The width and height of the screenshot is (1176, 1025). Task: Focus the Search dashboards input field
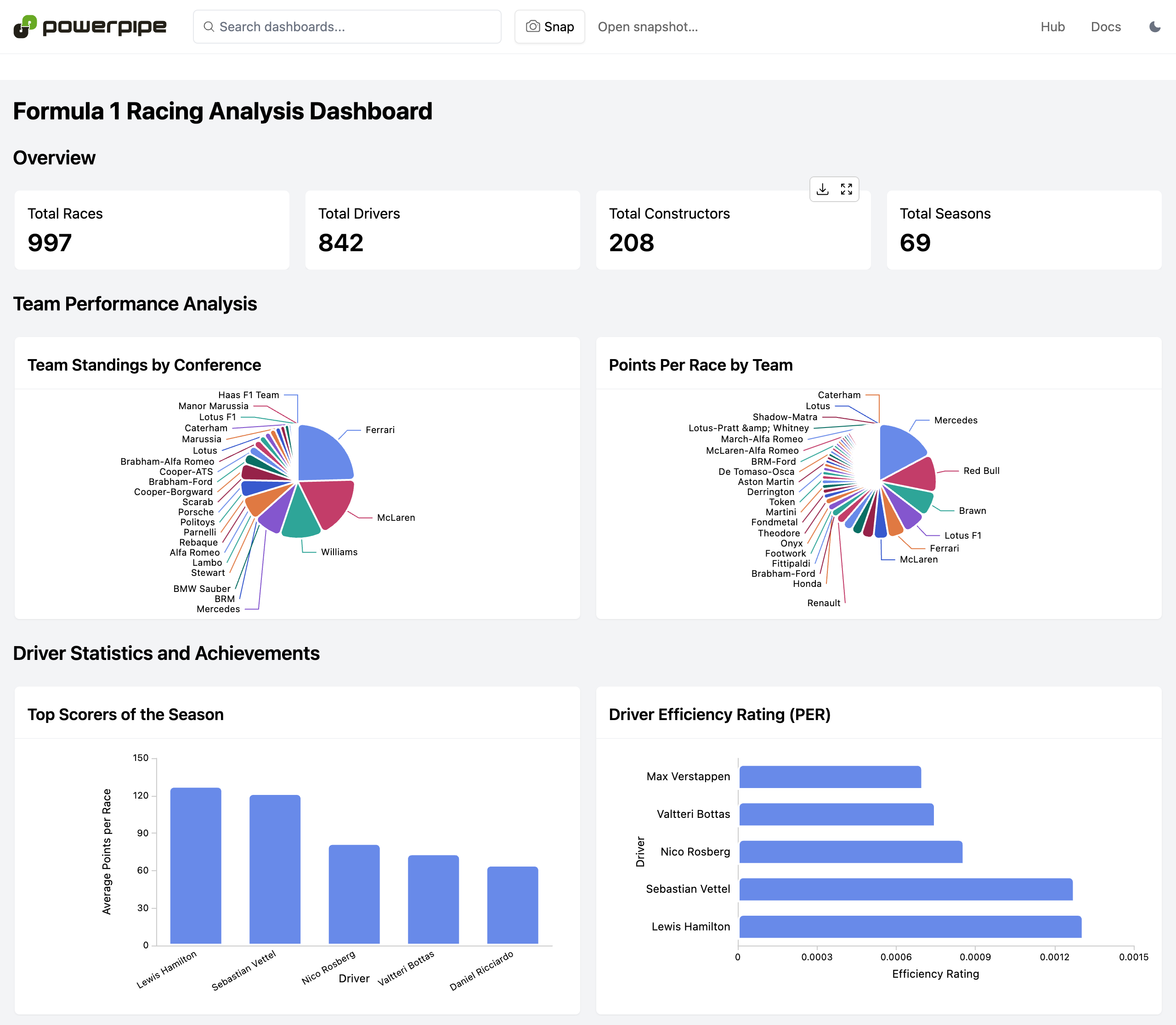click(x=355, y=27)
